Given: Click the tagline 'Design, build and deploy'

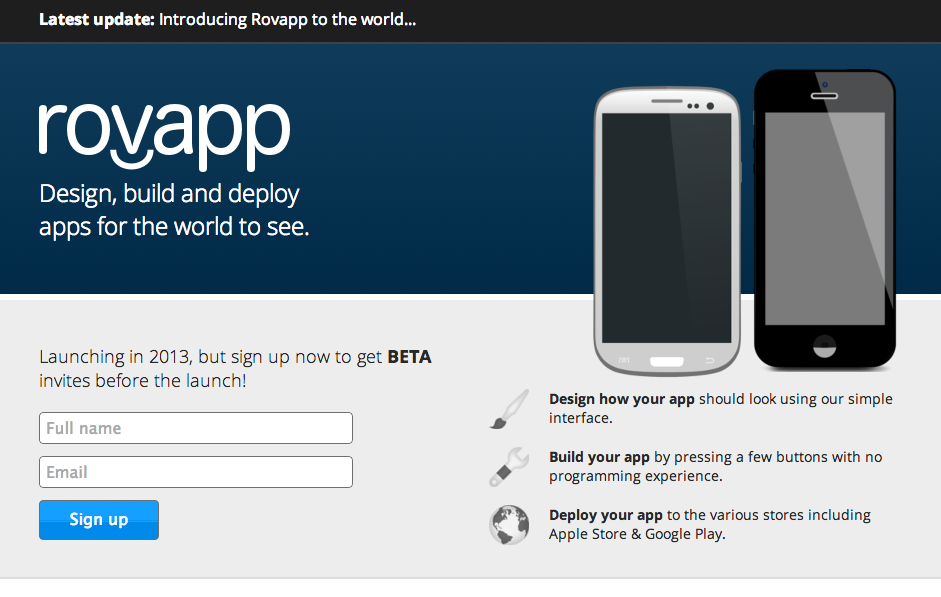Looking at the screenshot, I should (x=169, y=194).
